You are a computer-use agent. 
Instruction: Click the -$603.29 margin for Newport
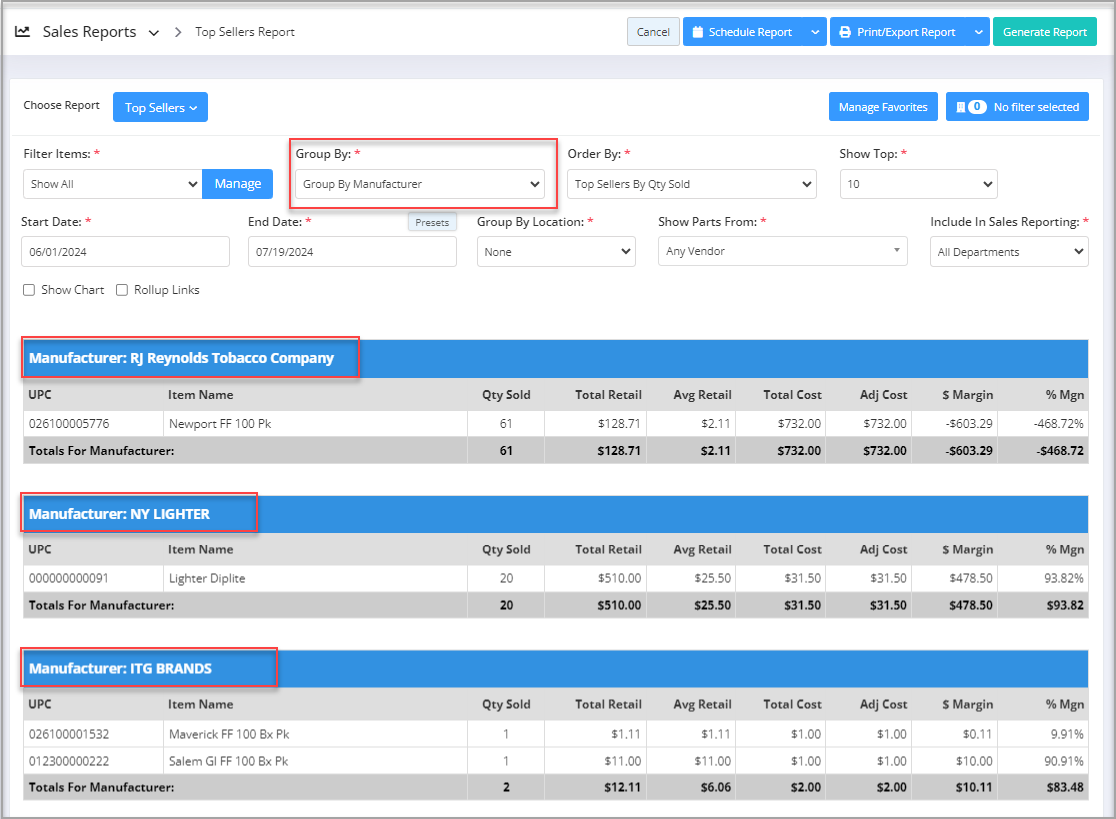(x=969, y=423)
